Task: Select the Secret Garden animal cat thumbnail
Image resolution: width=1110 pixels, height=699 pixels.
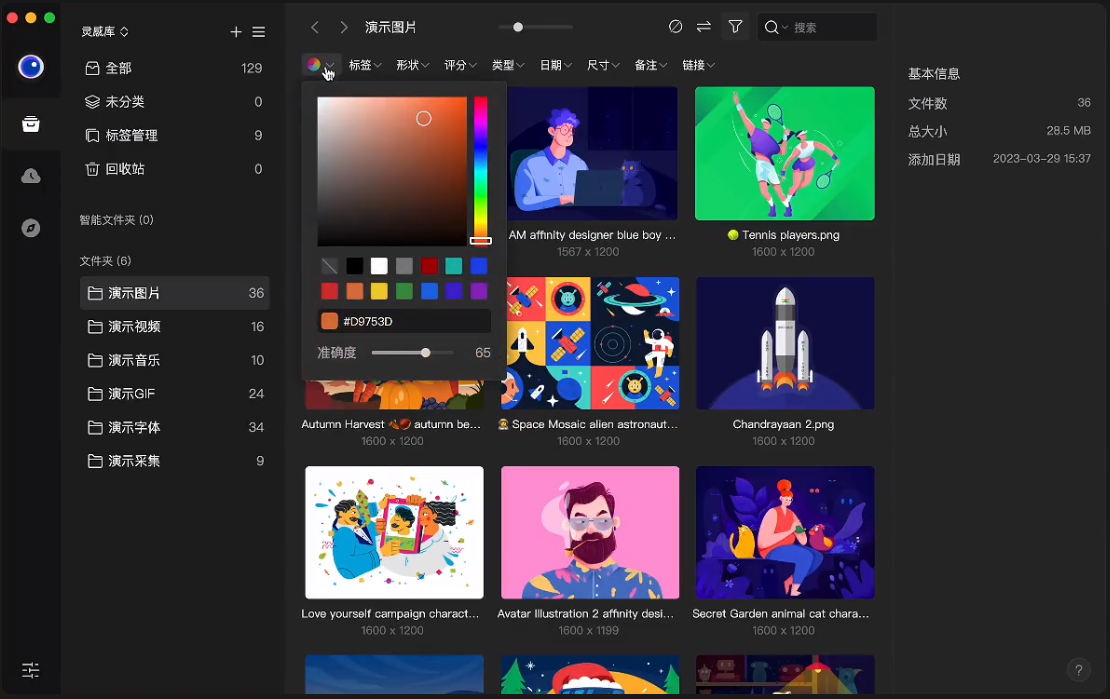Action: pyautogui.click(x=784, y=533)
